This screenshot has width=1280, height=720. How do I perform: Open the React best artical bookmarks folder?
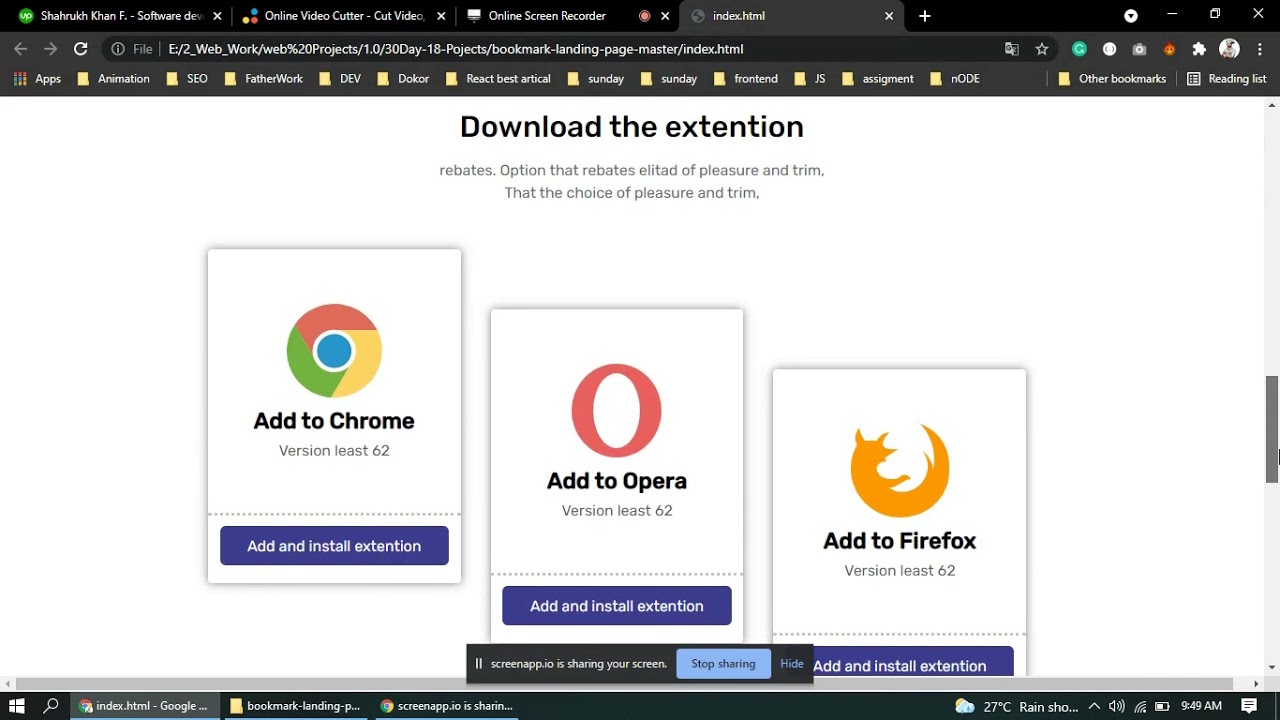pos(497,79)
